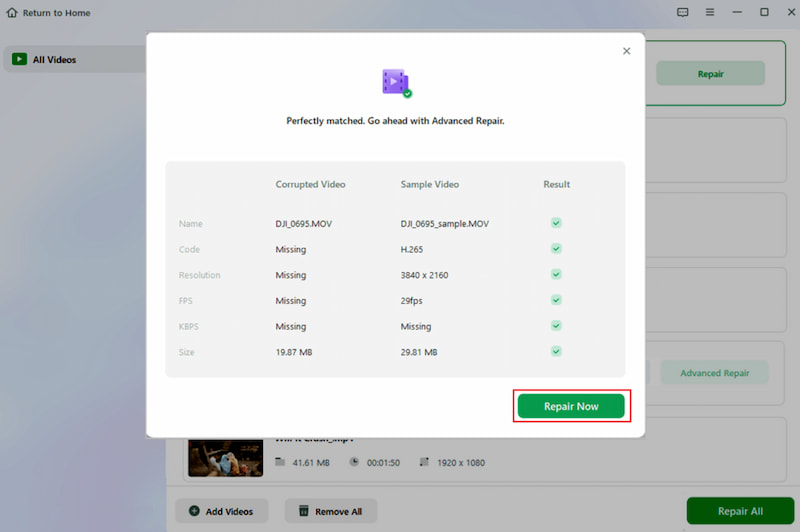Open the hamburger menu in title bar

709,13
